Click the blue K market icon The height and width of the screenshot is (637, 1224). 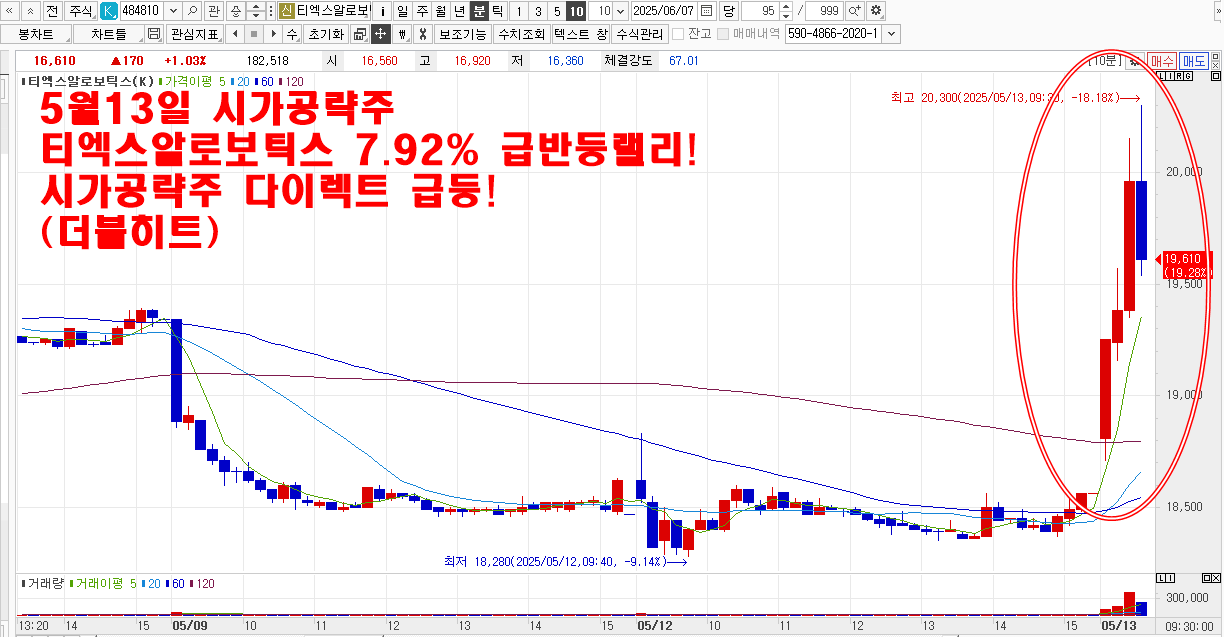[x=108, y=11]
